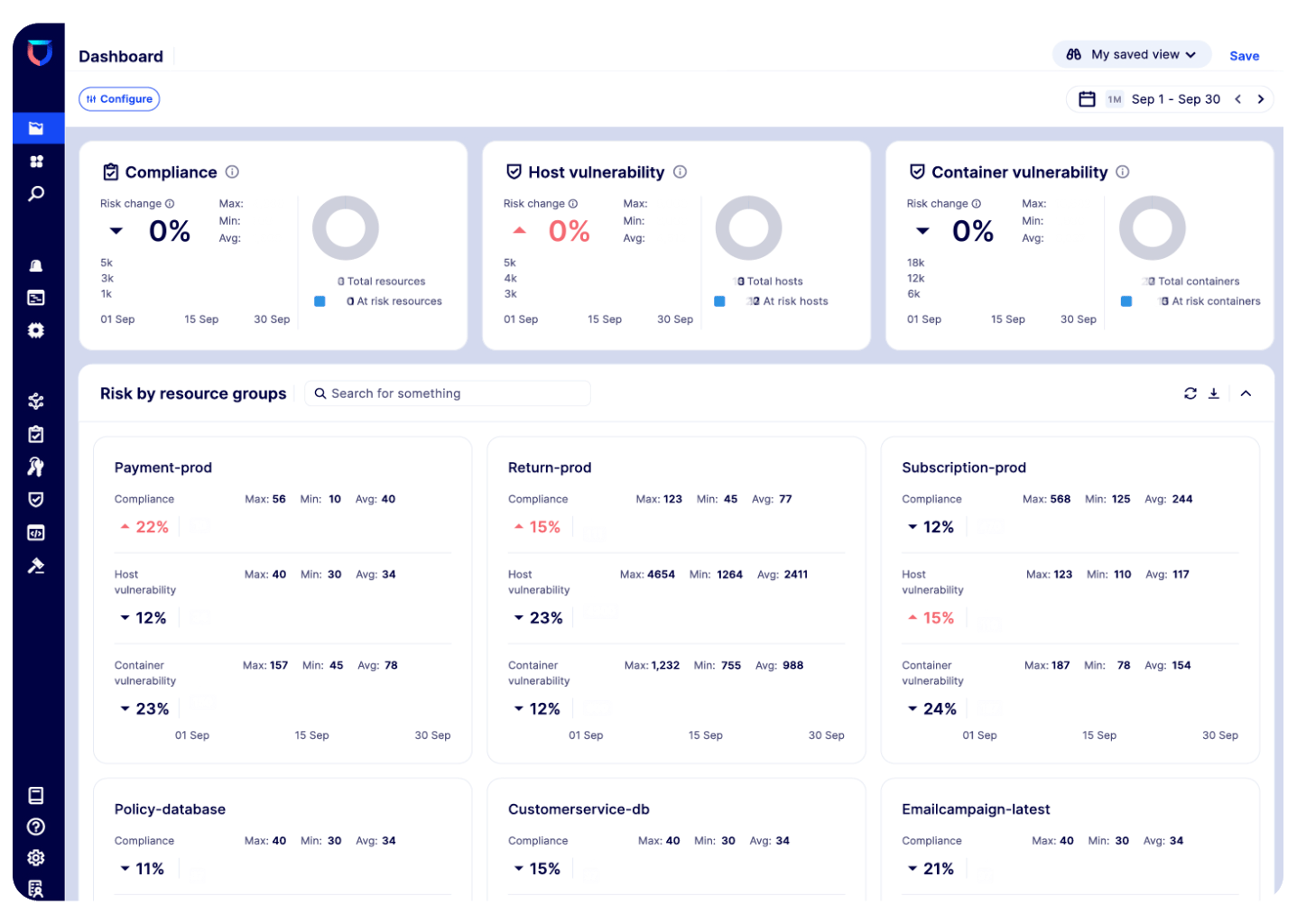Screen dimensions: 1297x924
Task: Select the dashboard folder item in sidebar
Action: point(36,128)
